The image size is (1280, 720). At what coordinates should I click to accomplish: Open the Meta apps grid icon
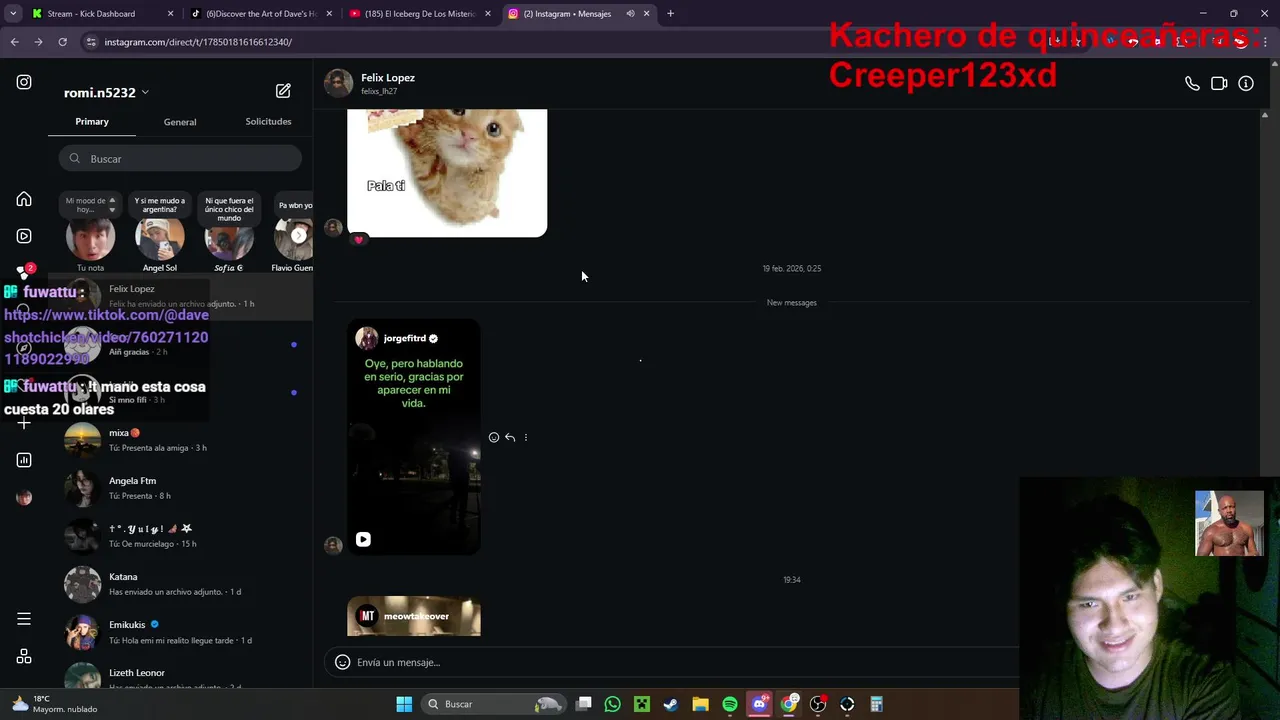[24, 657]
